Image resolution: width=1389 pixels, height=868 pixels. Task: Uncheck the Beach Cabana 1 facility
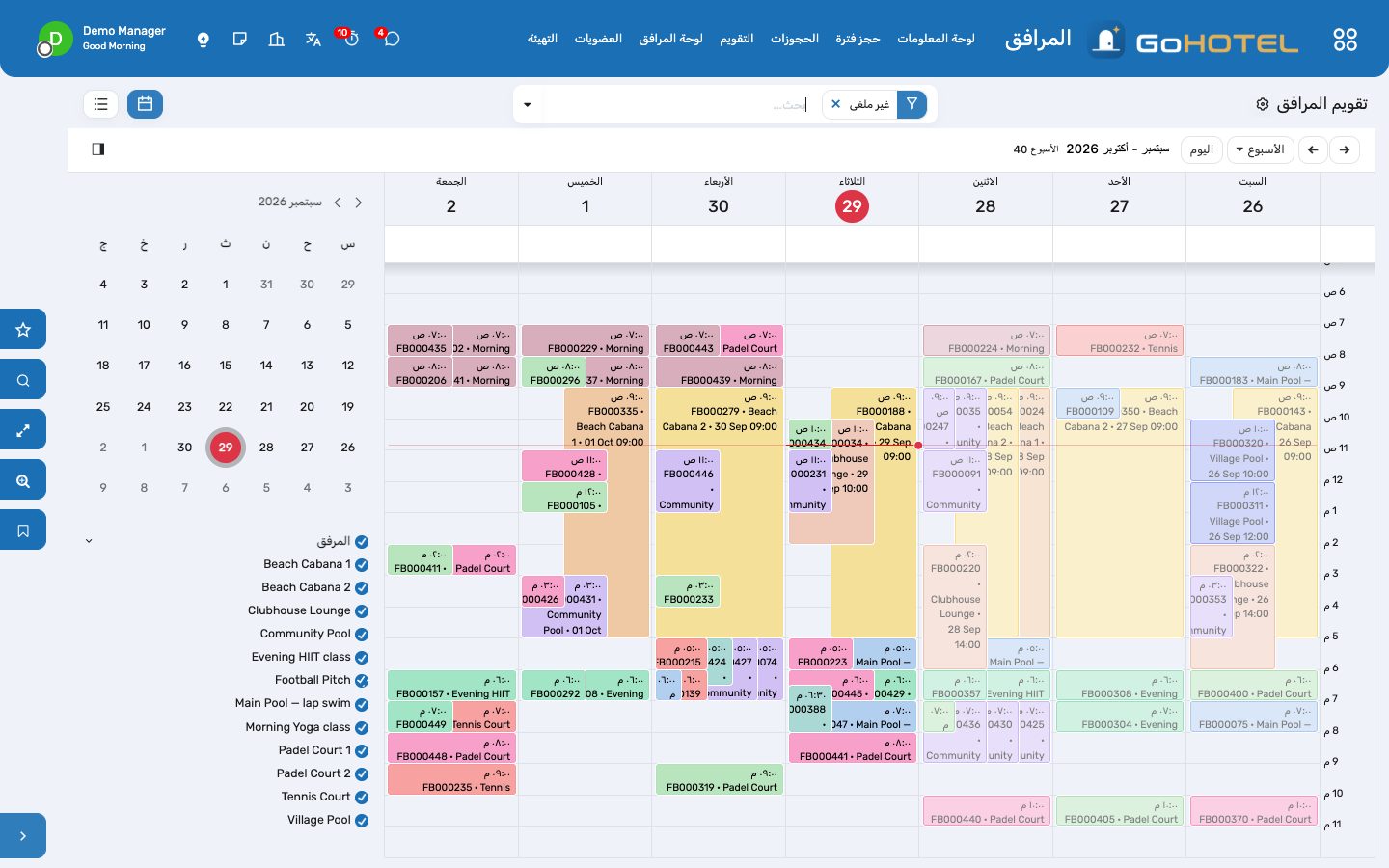tap(362, 565)
